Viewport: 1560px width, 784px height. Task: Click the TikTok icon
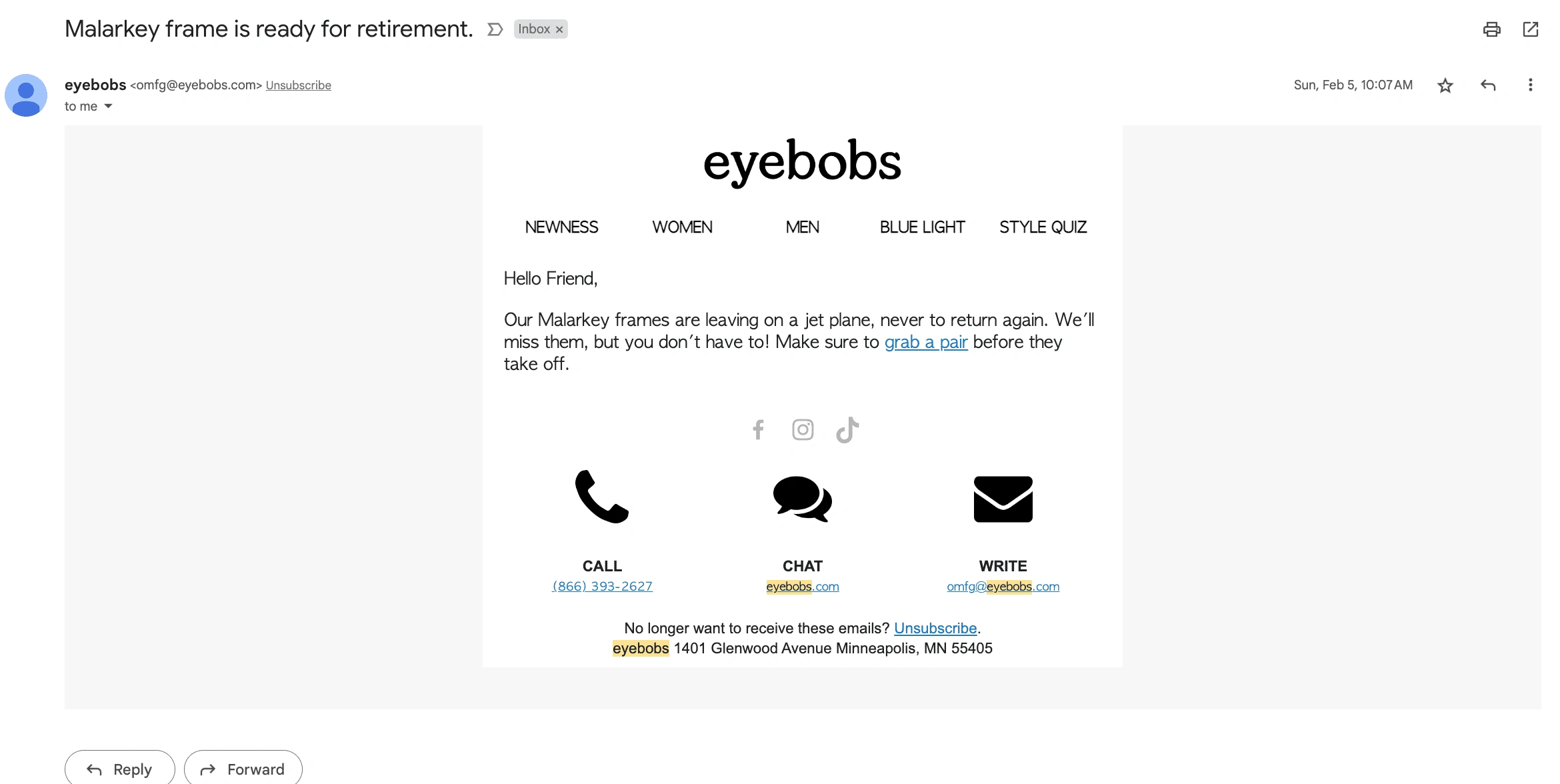tap(847, 430)
